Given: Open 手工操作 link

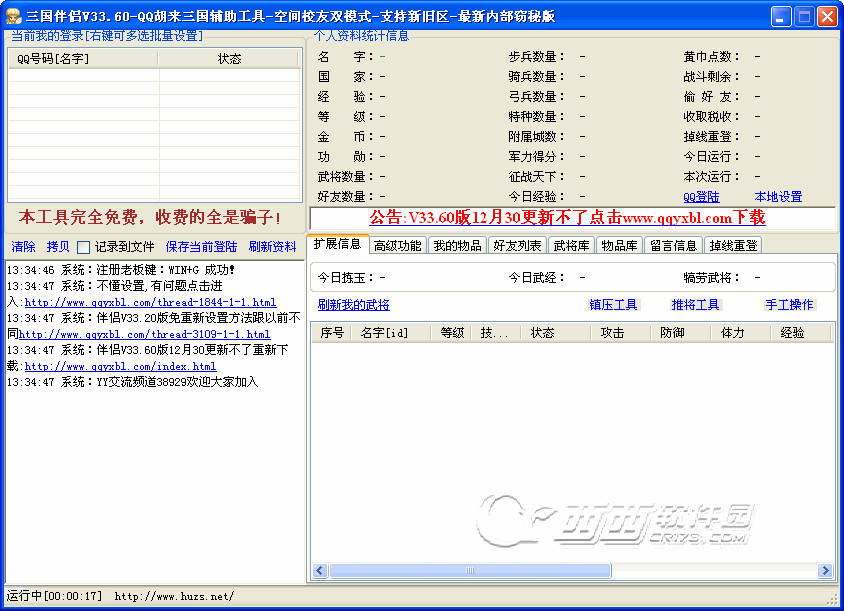Looking at the screenshot, I should (x=789, y=305).
